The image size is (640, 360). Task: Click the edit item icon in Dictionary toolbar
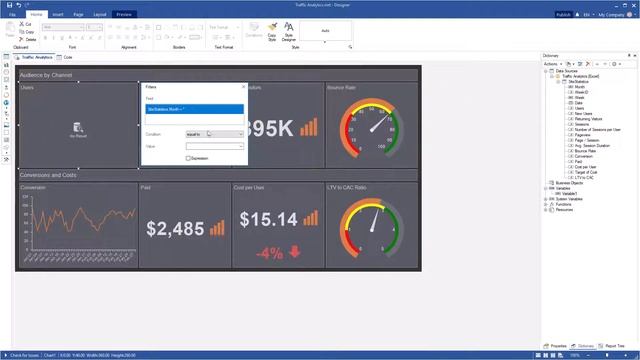pos(580,64)
